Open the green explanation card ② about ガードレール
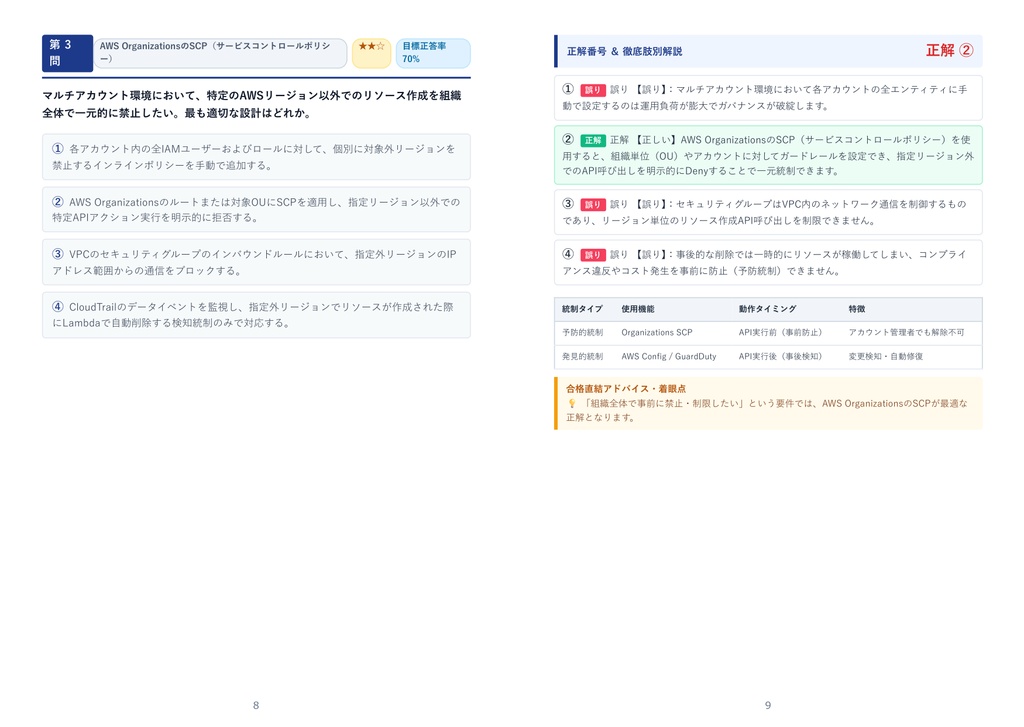1024x727 pixels. point(768,155)
